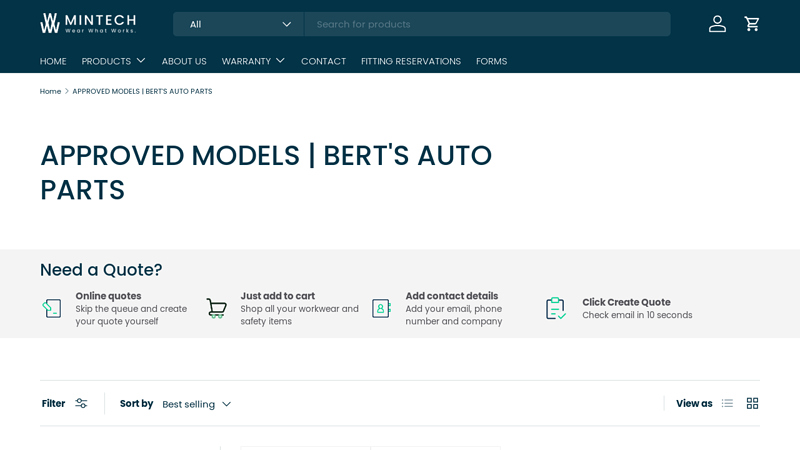The image size is (800, 450).
Task: Click the Click Create Quote text
Action: 627,302
